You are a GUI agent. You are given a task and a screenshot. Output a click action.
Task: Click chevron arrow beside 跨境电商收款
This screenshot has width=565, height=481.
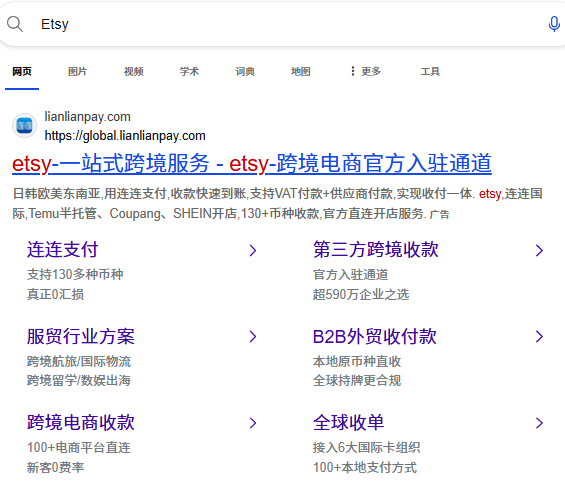click(253, 423)
